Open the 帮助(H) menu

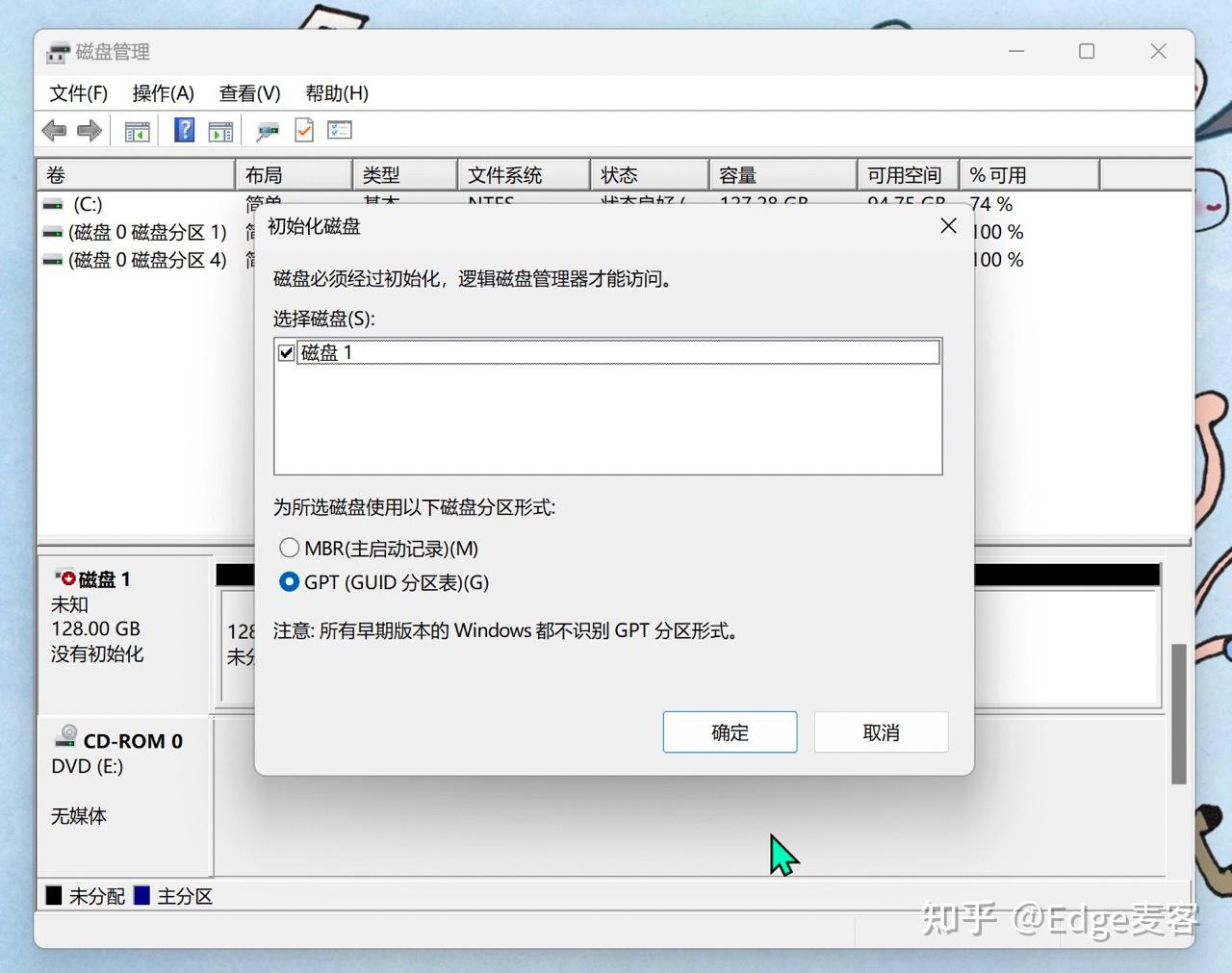pyautogui.click(x=334, y=93)
